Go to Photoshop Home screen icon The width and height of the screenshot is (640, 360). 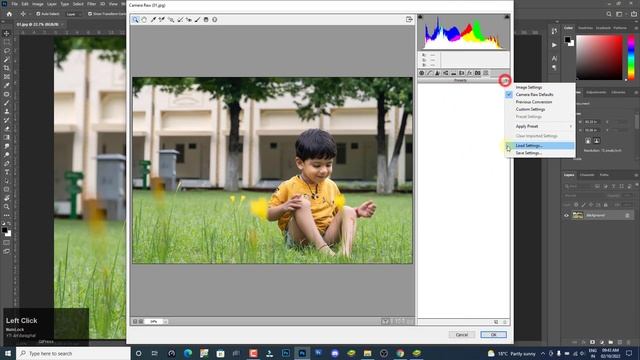click(9, 14)
